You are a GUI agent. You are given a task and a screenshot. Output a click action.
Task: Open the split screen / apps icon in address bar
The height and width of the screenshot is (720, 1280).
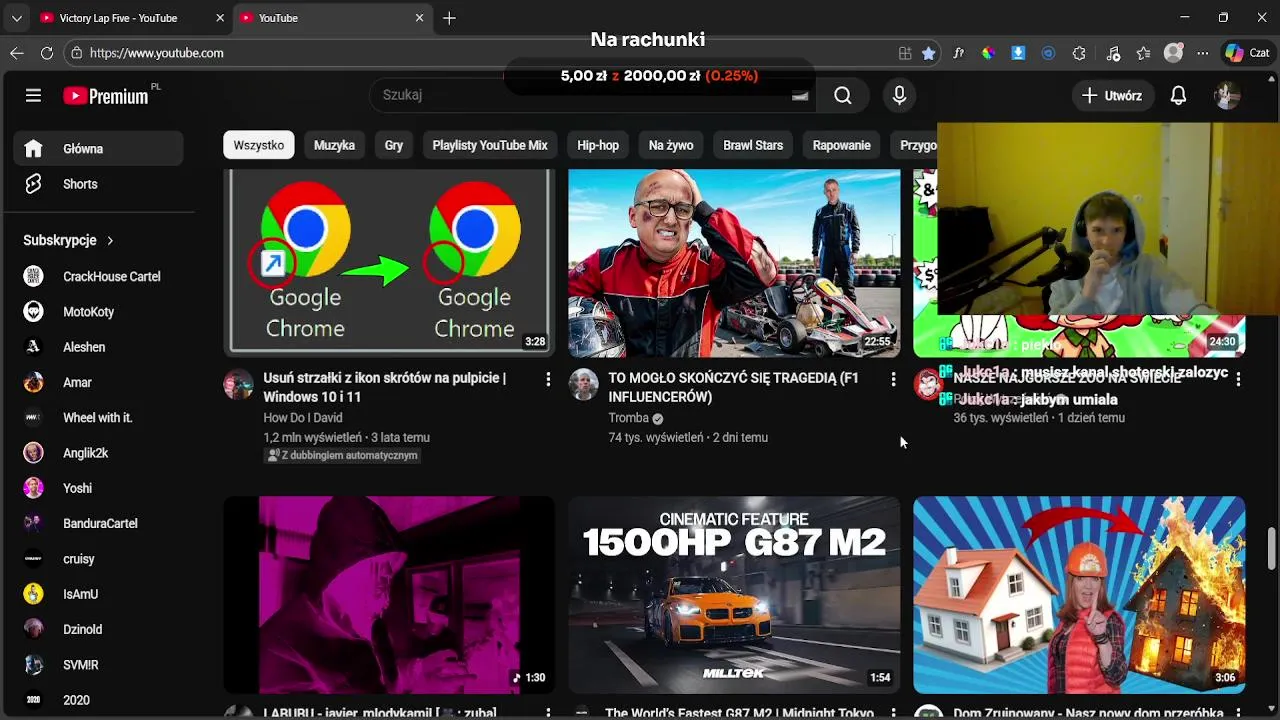pyautogui.click(x=905, y=53)
